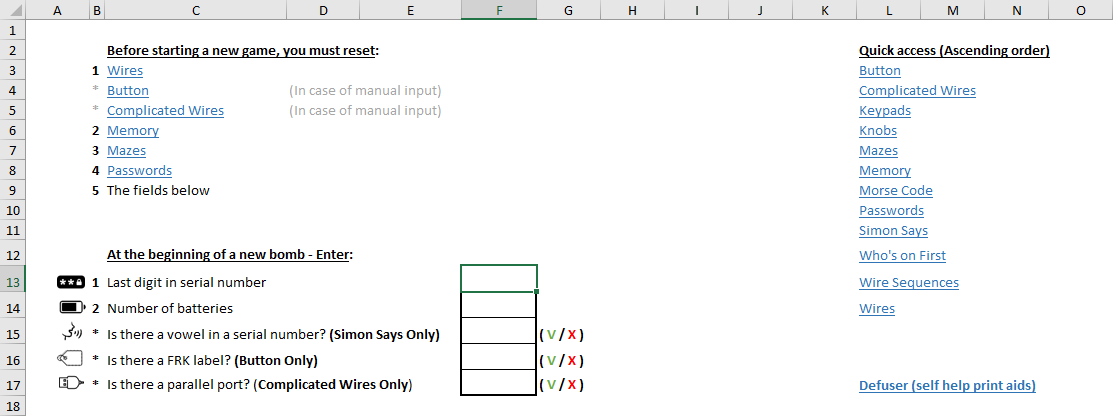
Task: Select column F header
Action: pyautogui.click(x=498, y=10)
